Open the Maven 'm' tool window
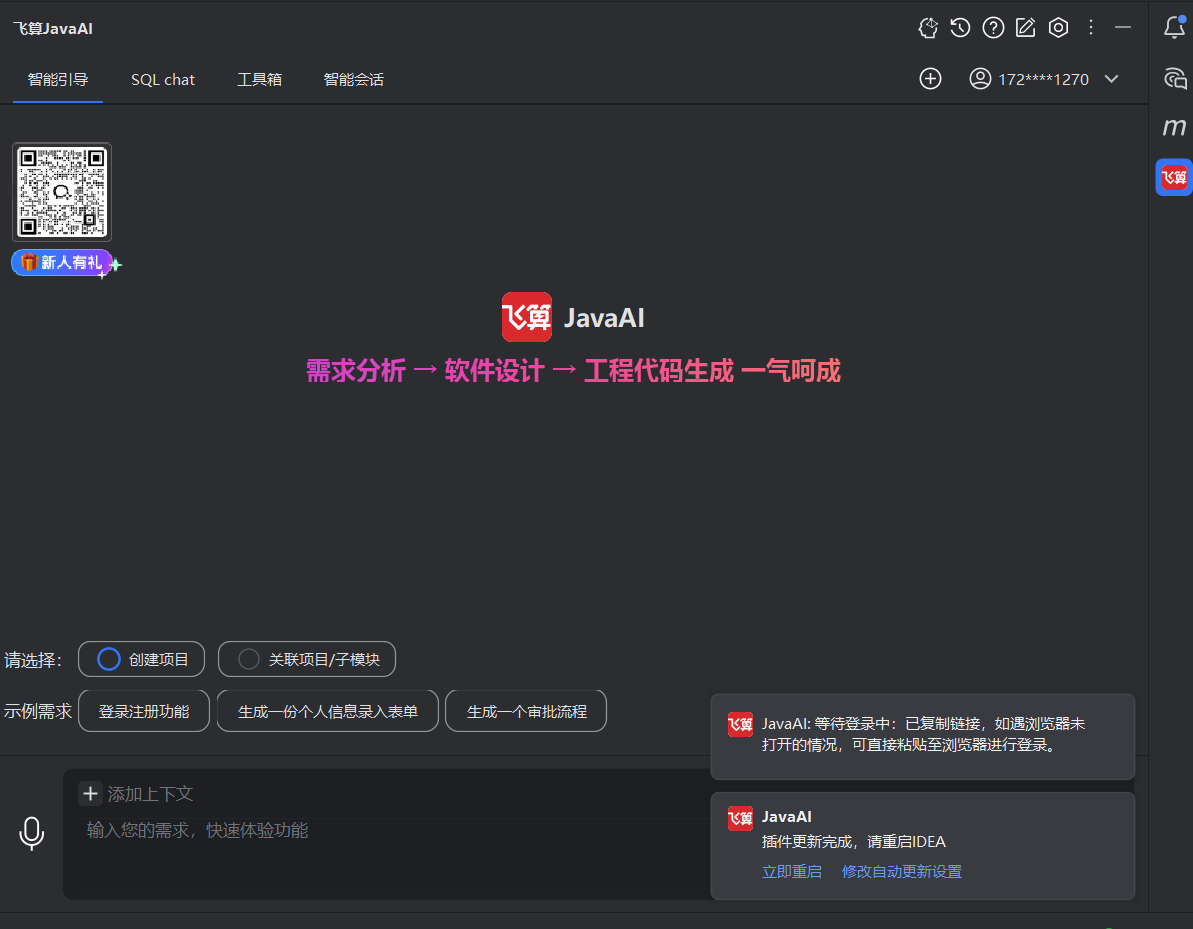This screenshot has width=1193, height=929. (1174, 127)
